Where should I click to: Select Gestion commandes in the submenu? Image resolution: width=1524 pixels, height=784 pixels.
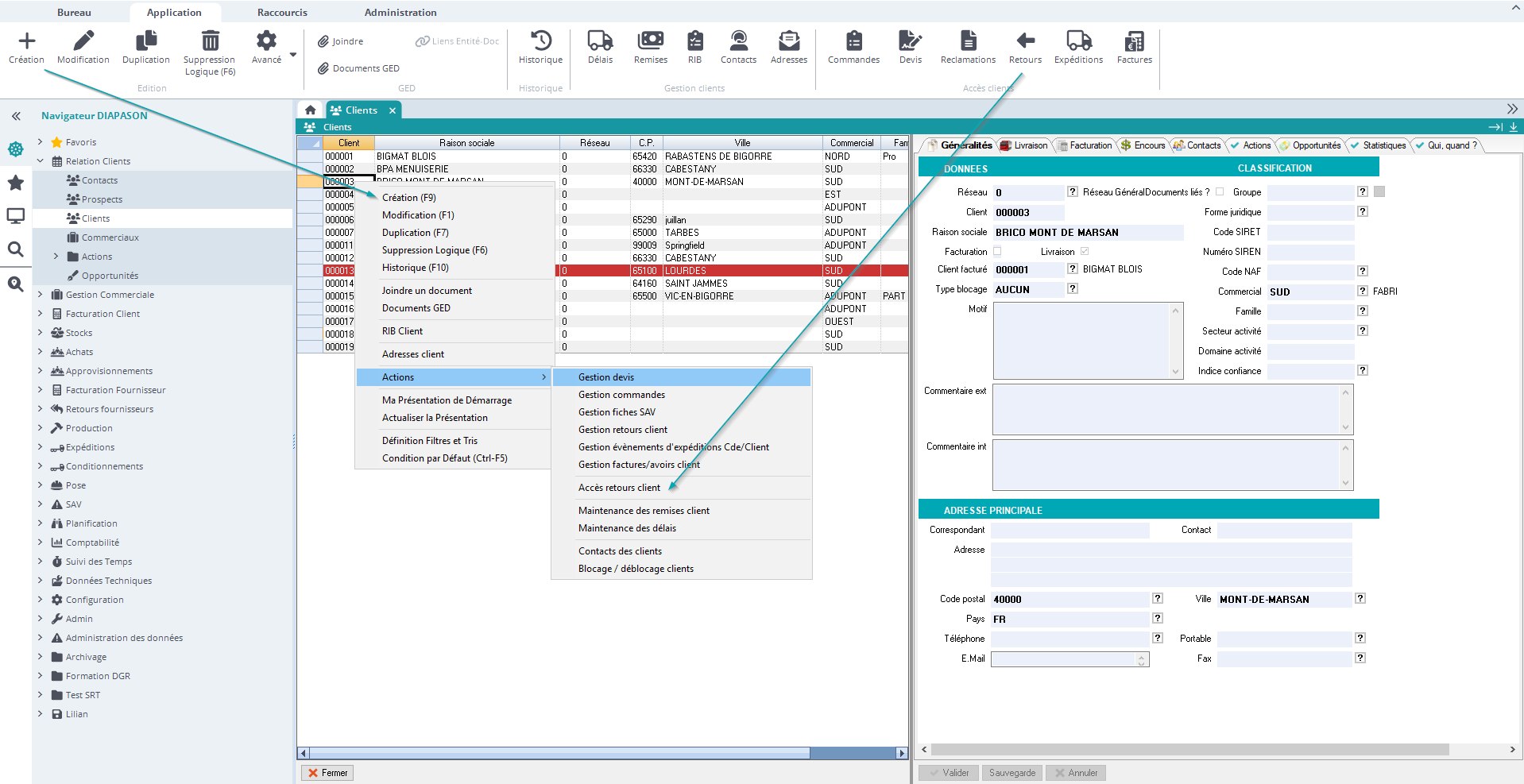[621, 395]
